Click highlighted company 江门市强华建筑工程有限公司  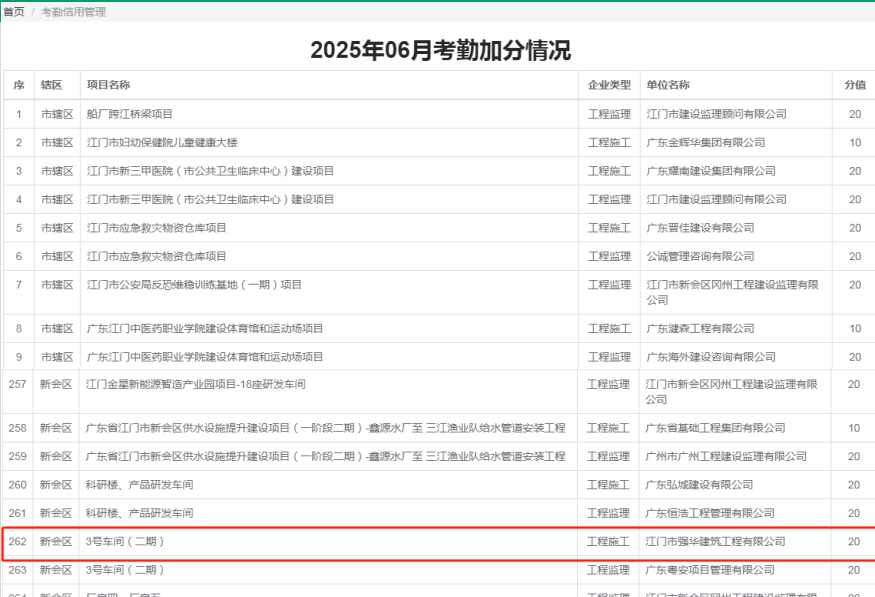pyautogui.click(x=715, y=542)
